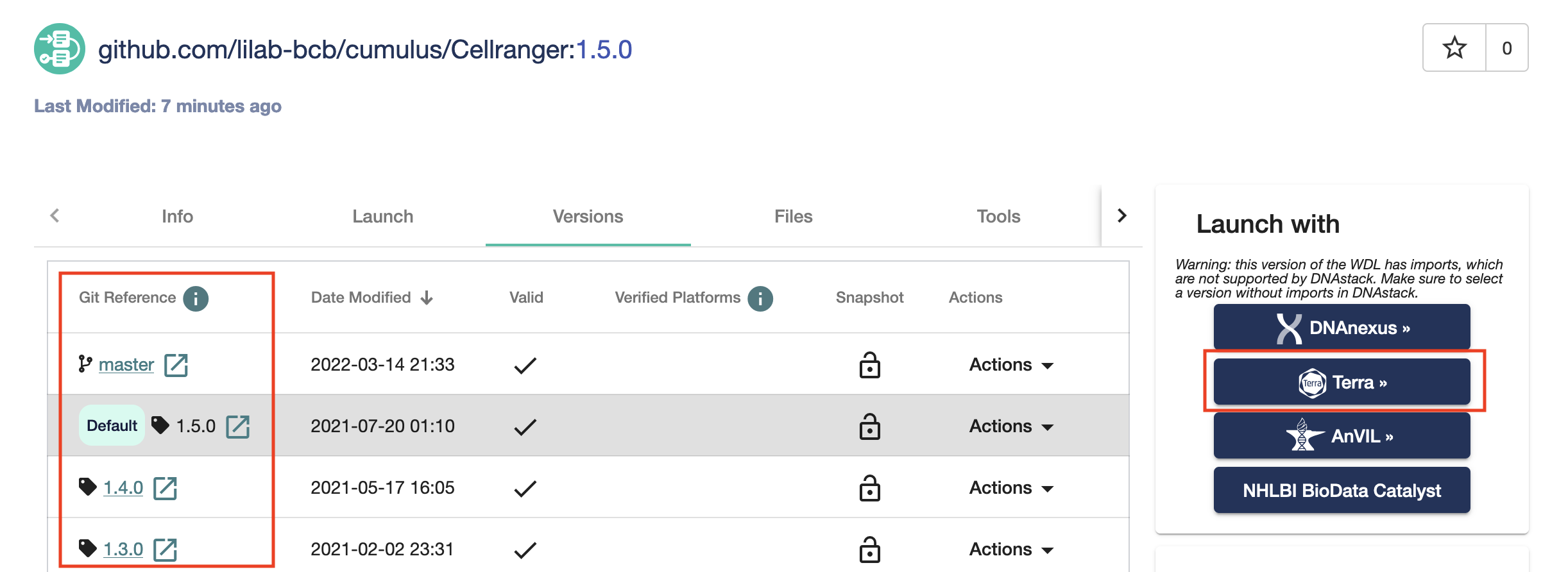Click the star count showing 0
1568x572 pixels.
pos(1506,48)
